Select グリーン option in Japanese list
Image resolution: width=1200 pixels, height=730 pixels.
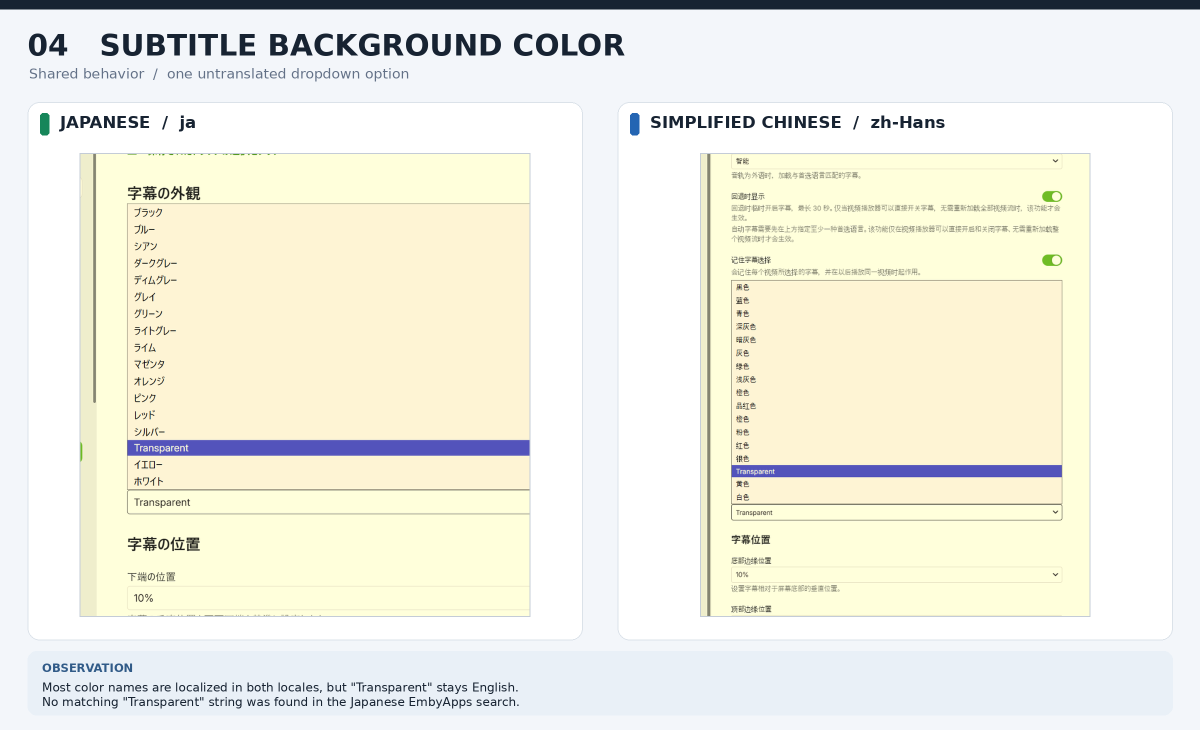click(x=329, y=314)
